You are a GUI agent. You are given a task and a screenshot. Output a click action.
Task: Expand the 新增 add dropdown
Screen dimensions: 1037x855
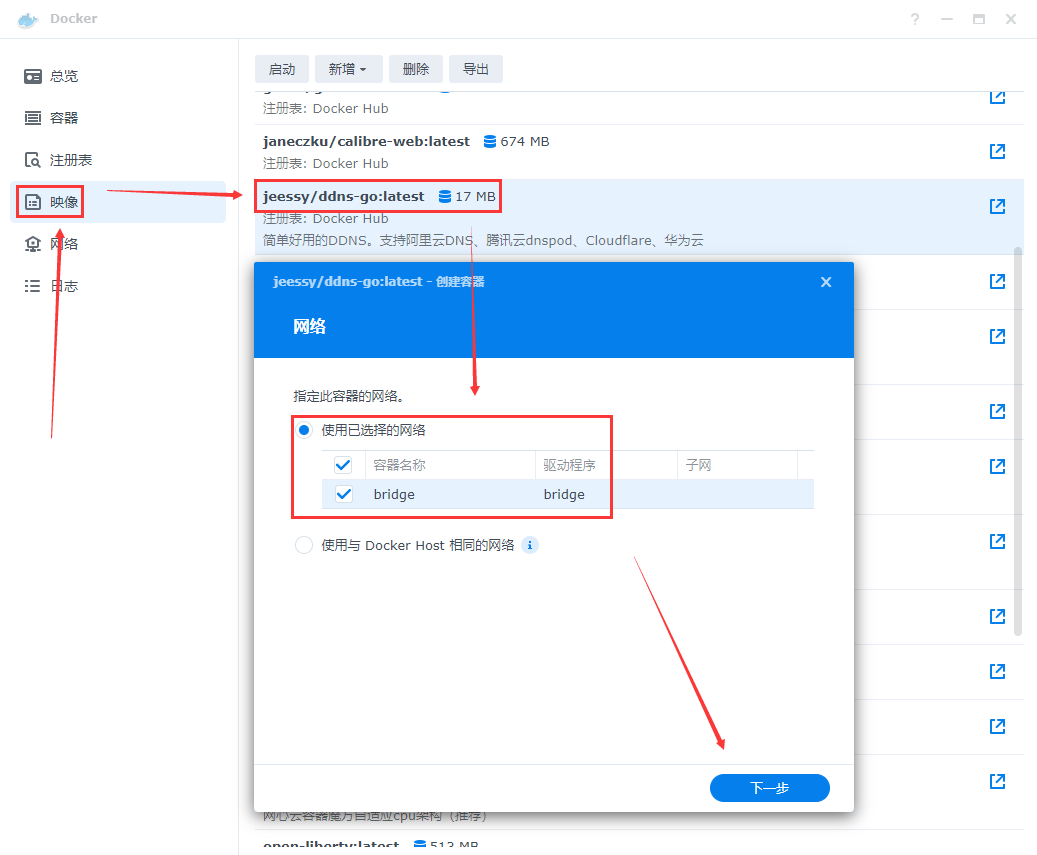347,69
